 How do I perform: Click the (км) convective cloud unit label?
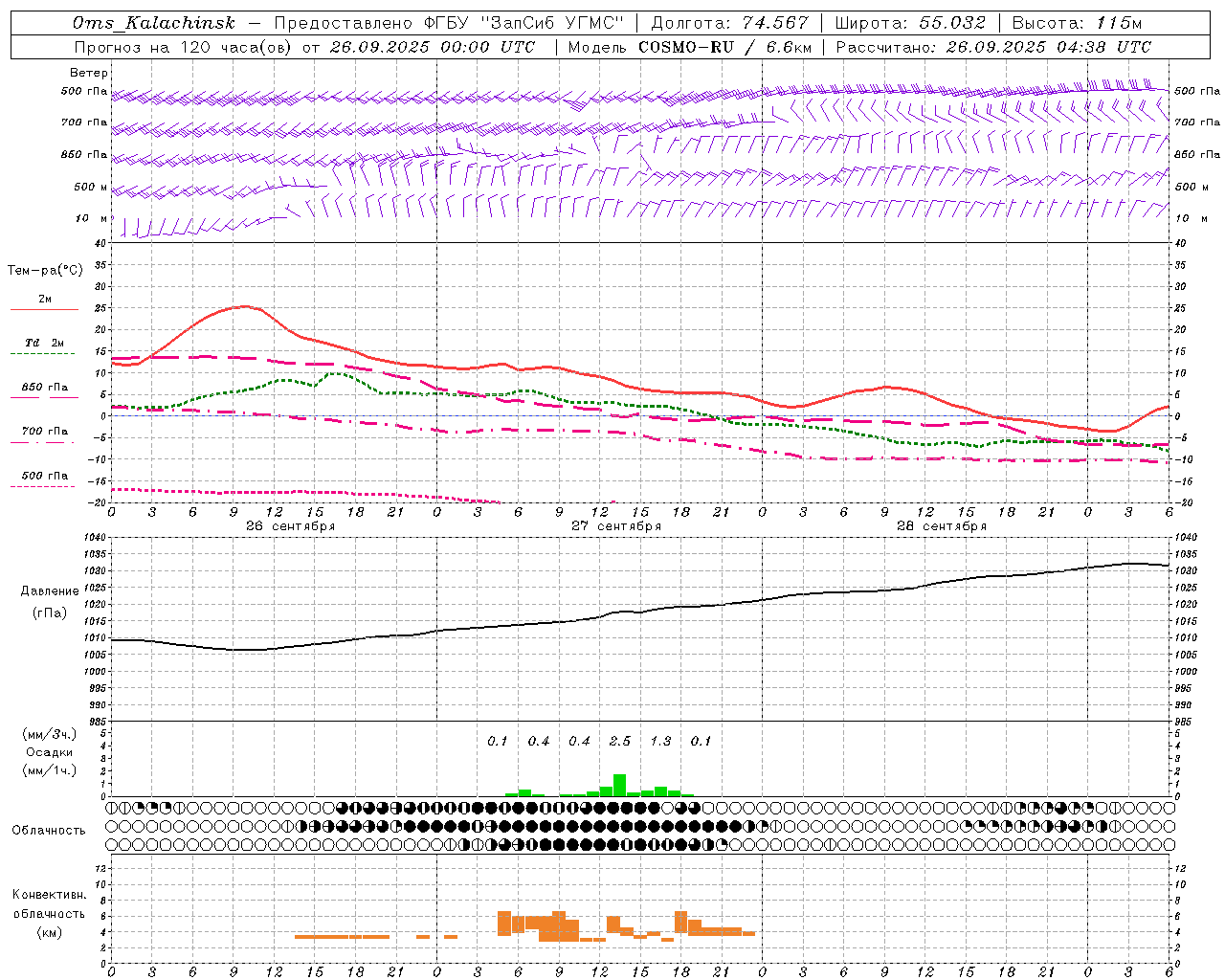coord(50,932)
